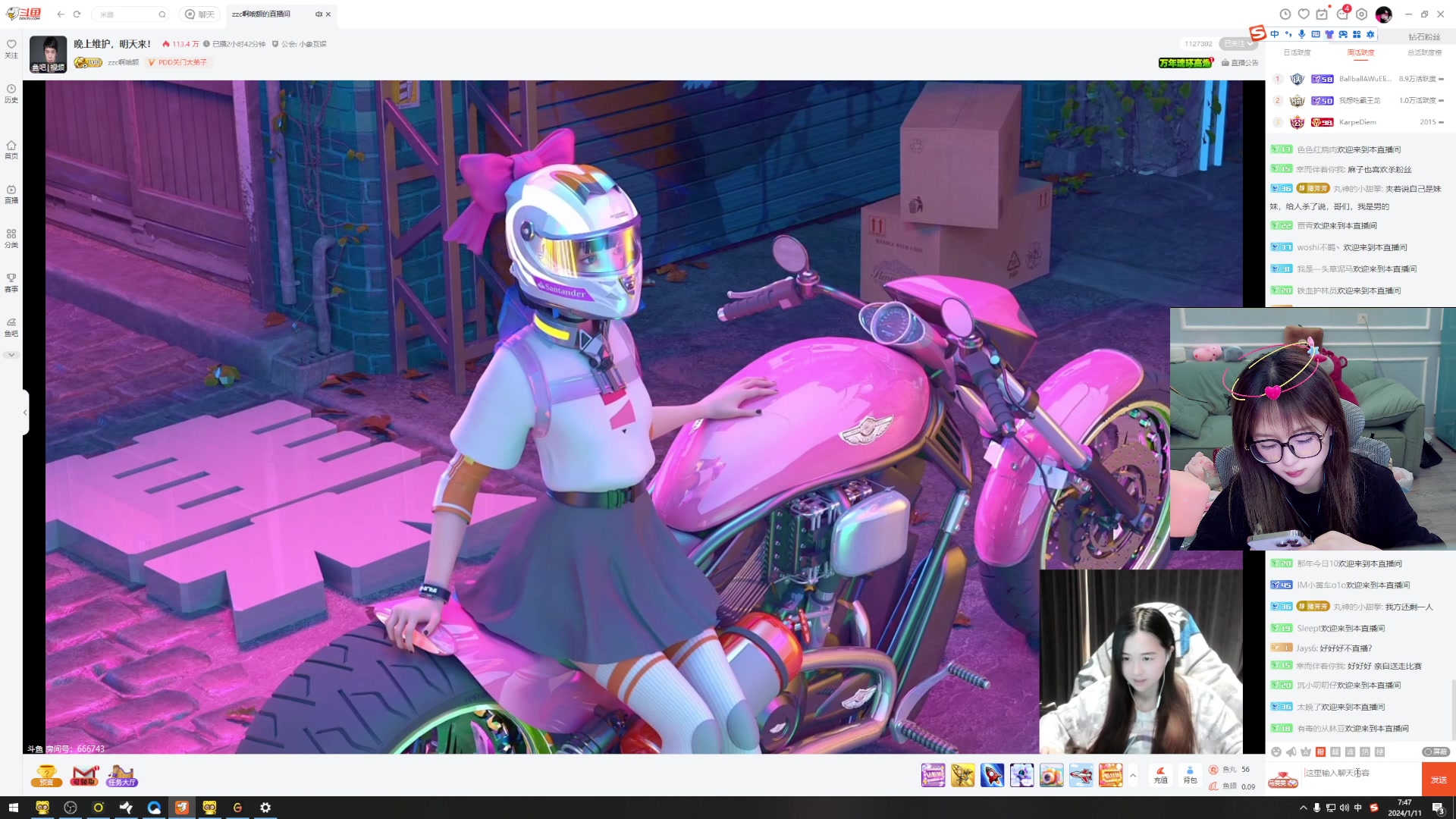Open 分类 in the left sidebar
Screen dimensions: 1456x819
click(x=11, y=239)
